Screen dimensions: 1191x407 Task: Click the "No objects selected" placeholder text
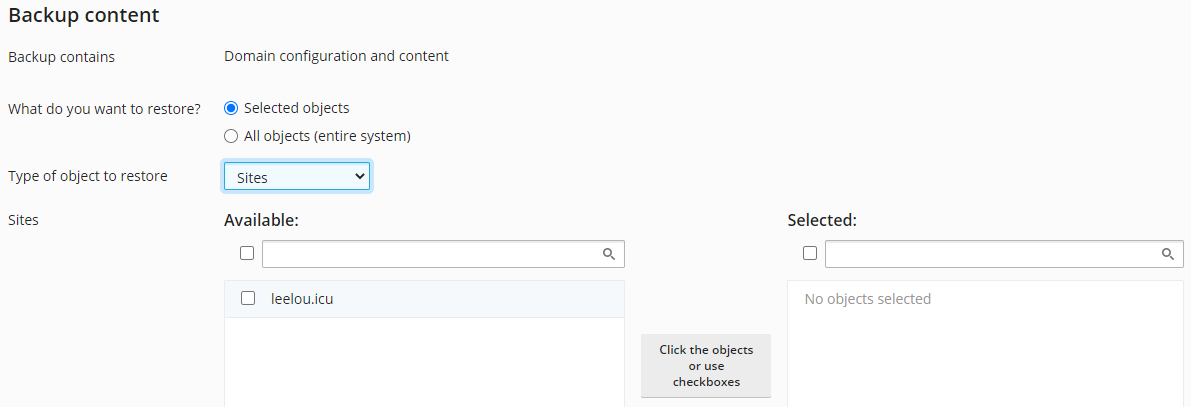click(x=867, y=299)
